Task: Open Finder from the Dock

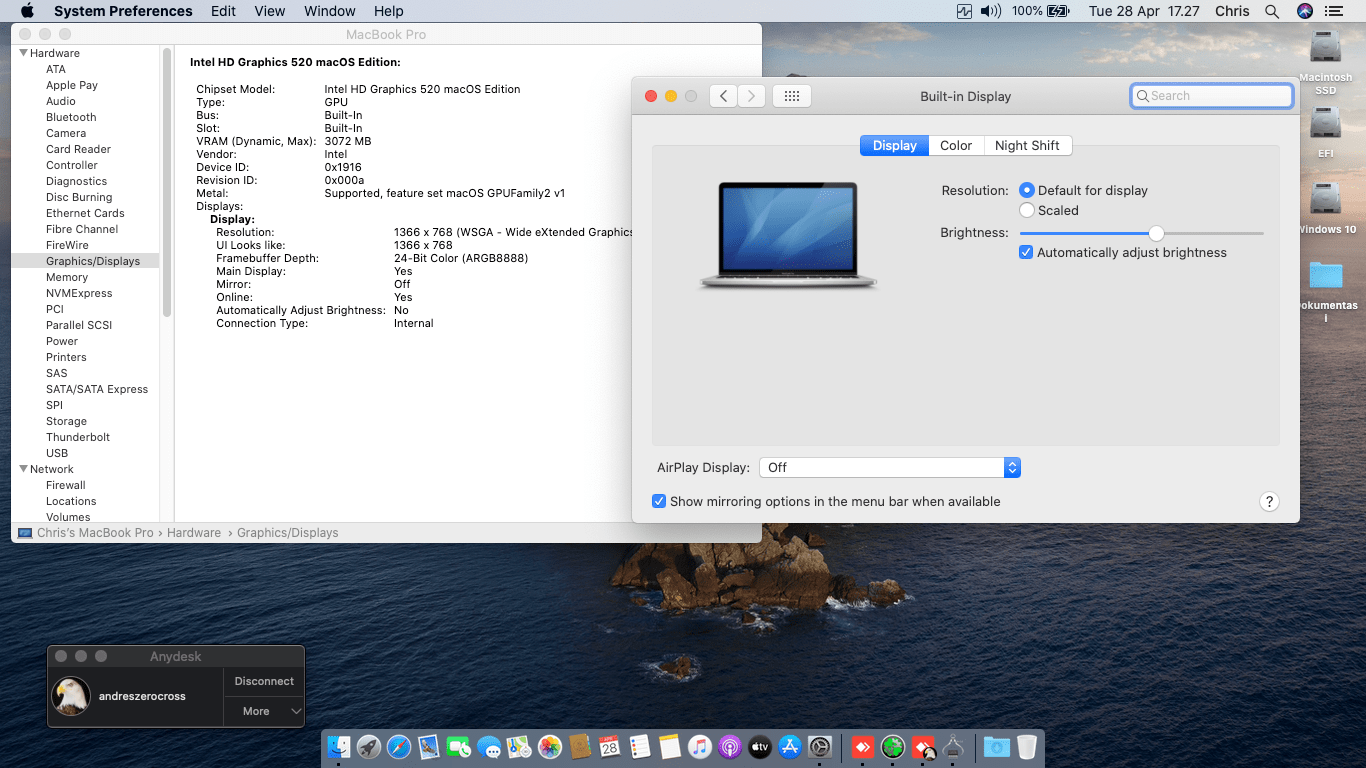Action: [339, 746]
